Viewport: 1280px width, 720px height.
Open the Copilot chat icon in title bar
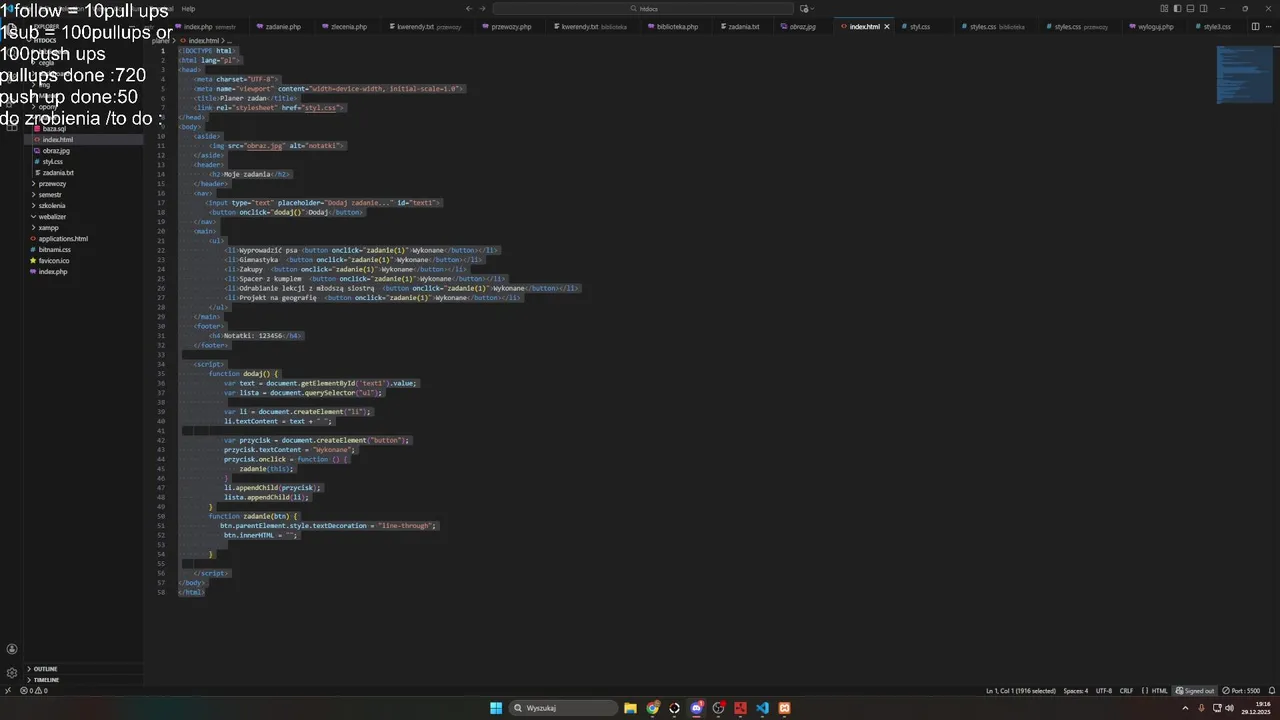pos(803,8)
